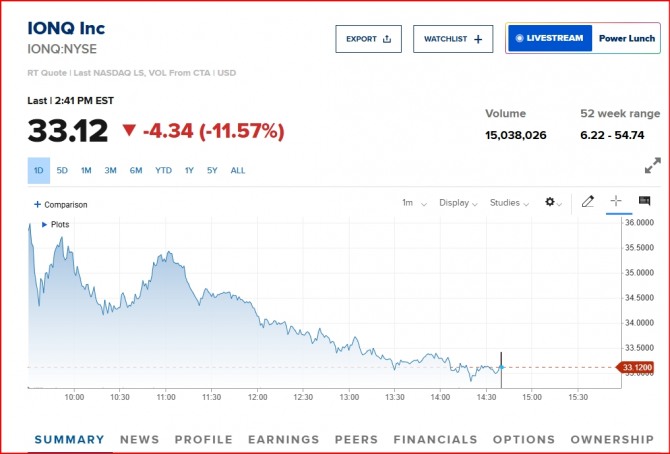Expand the Plots disclosure triangle
The height and width of the screenshot is (454, 670).
coord(44,225)
